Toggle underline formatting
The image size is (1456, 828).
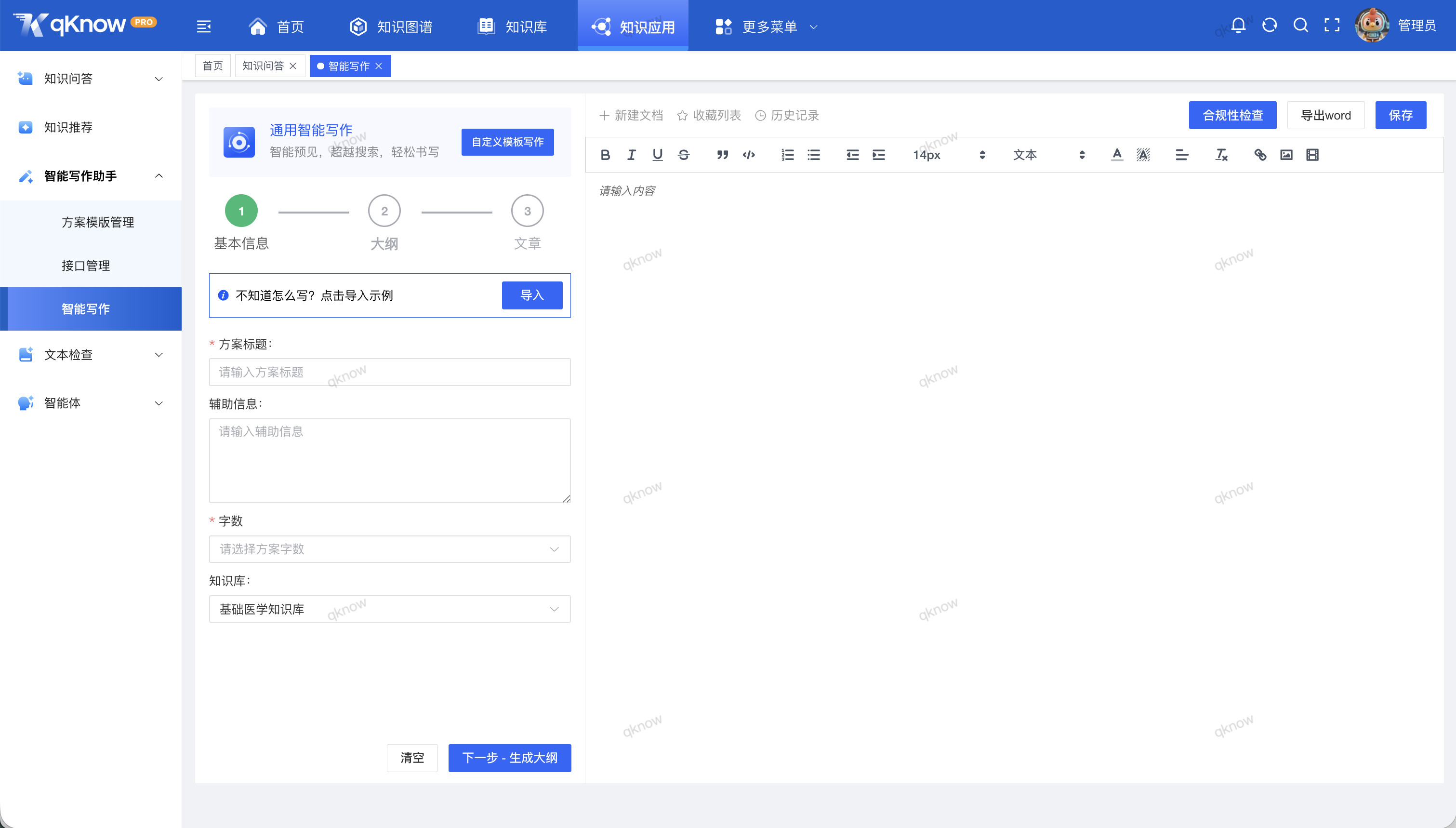click(658, 155)
